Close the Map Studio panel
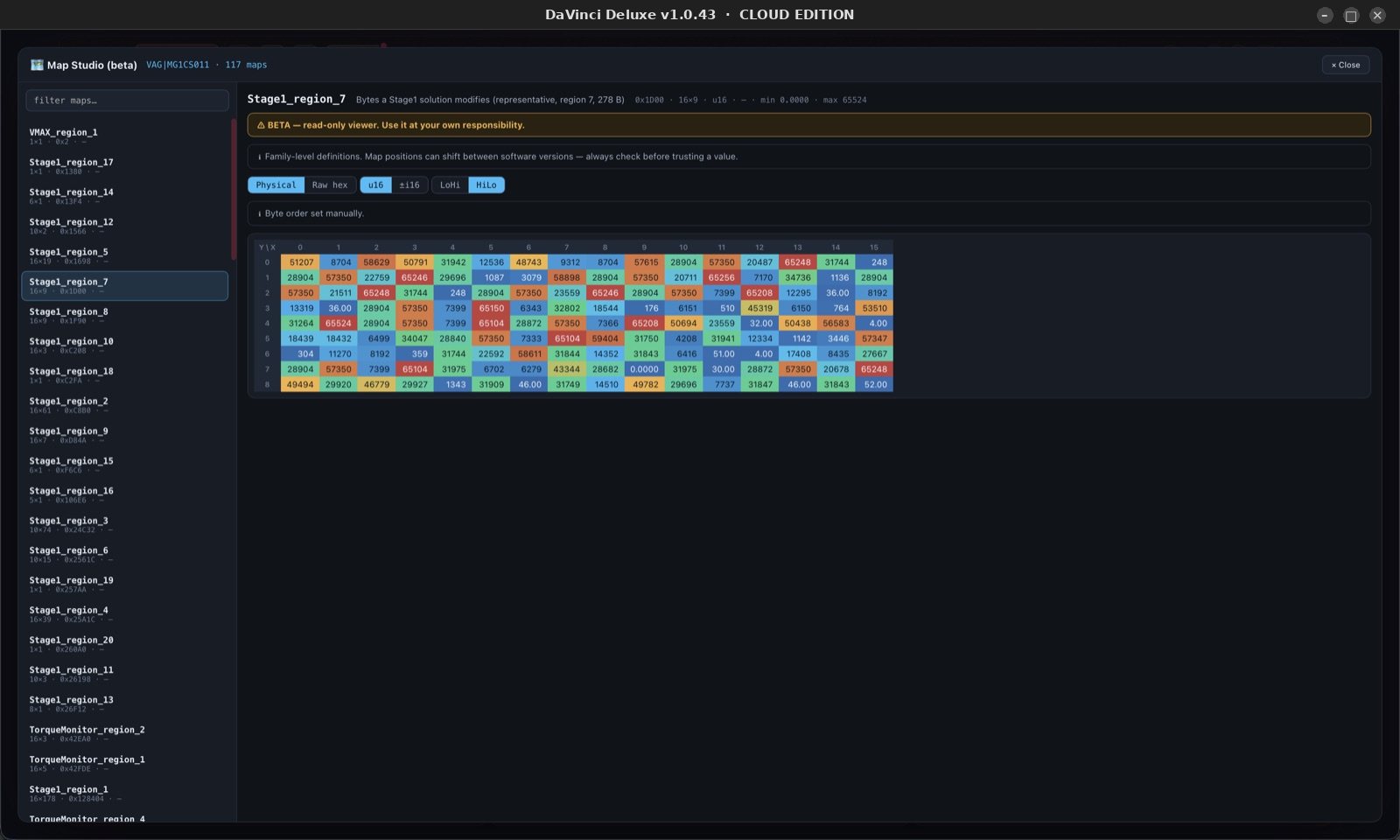Screen dimensions: 1400x840 [1345, 65]
